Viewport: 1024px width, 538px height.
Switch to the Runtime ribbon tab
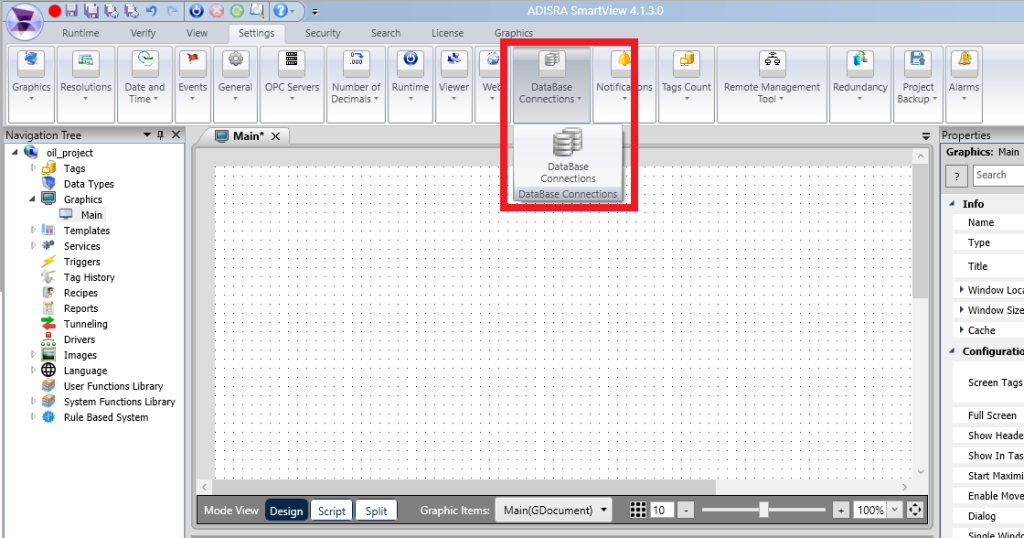tap(81, 33)
